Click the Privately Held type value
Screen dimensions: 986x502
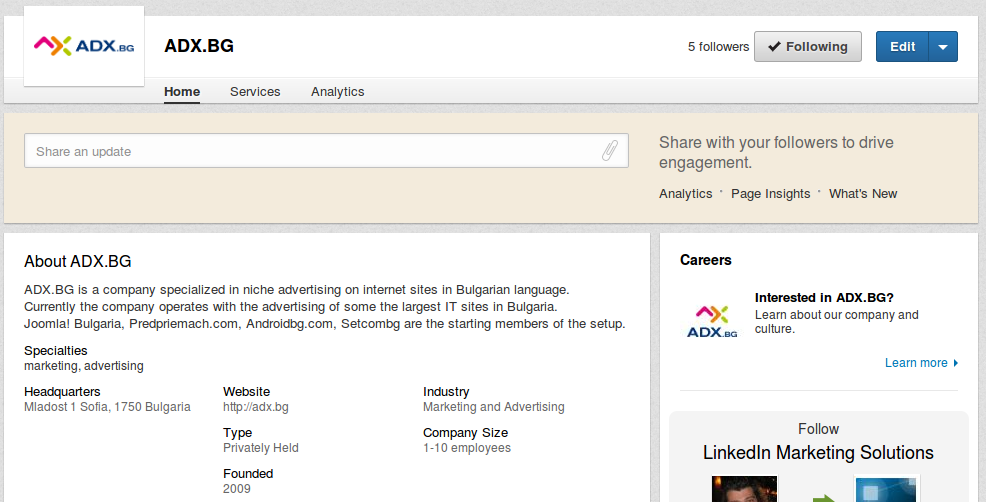(261, 448)
